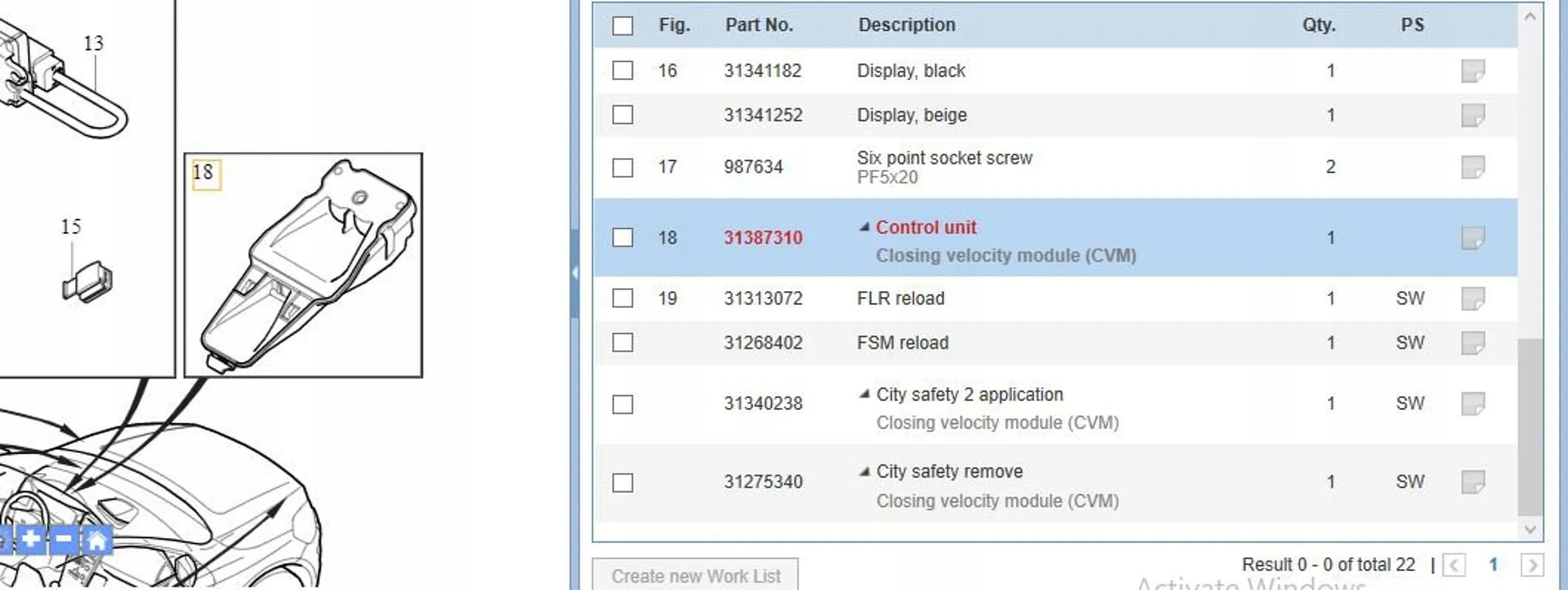Click the City safety 2 application text
This screenshot has height=590, width=1568.
970,394
